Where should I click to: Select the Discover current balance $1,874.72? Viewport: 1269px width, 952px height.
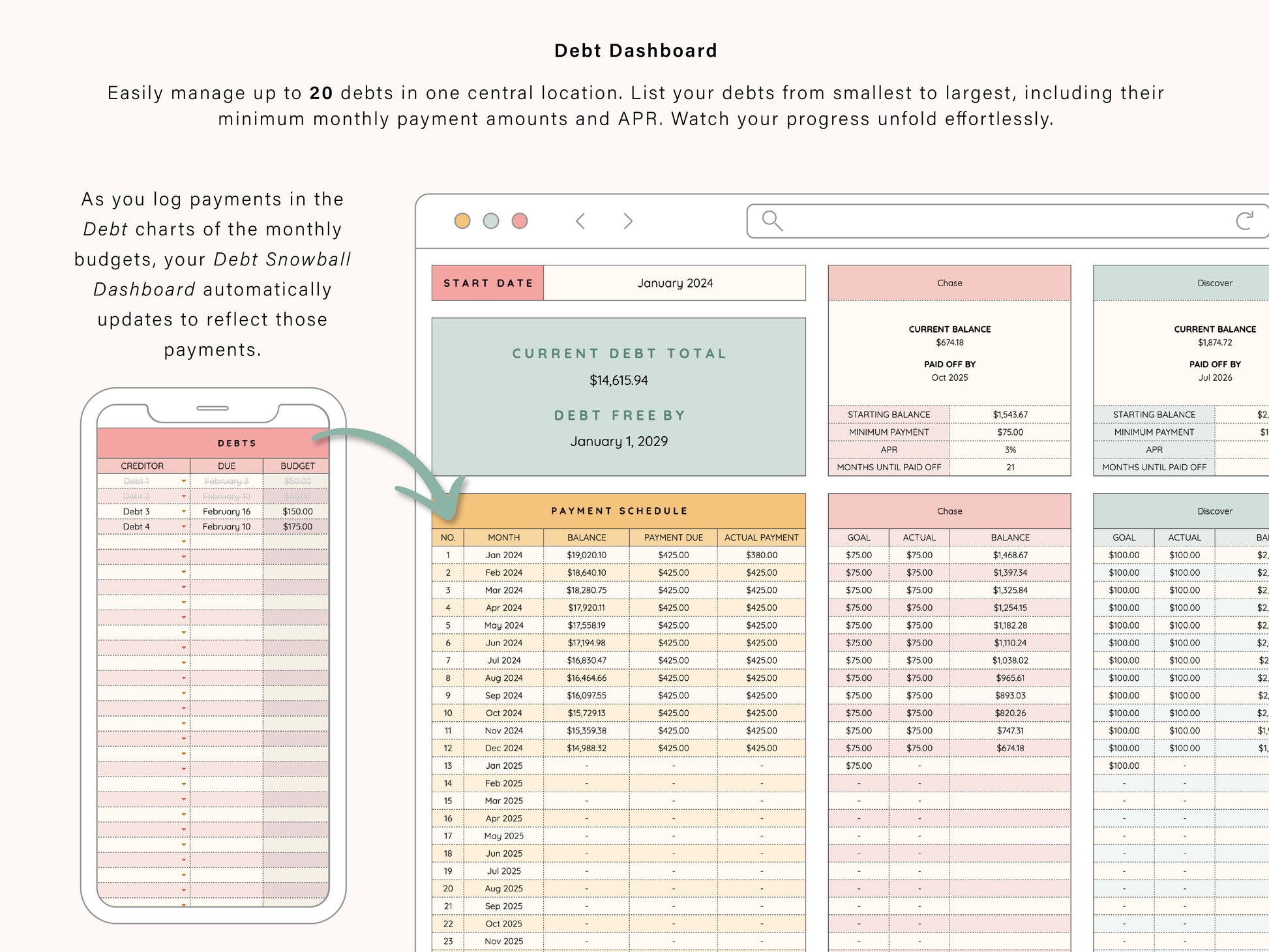point(1215,342)
